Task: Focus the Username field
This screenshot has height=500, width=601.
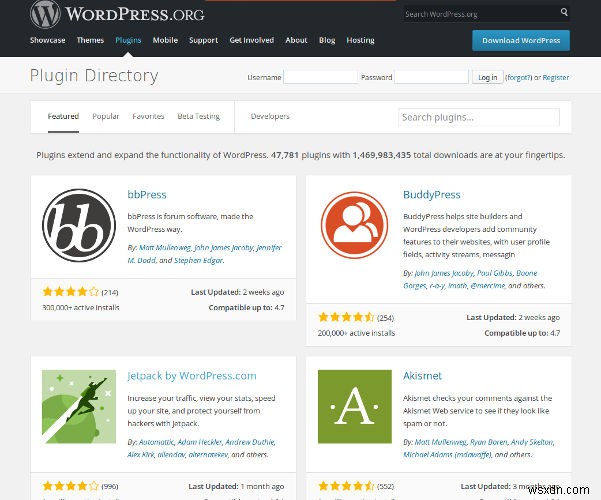Action: [x=320, y=77]
